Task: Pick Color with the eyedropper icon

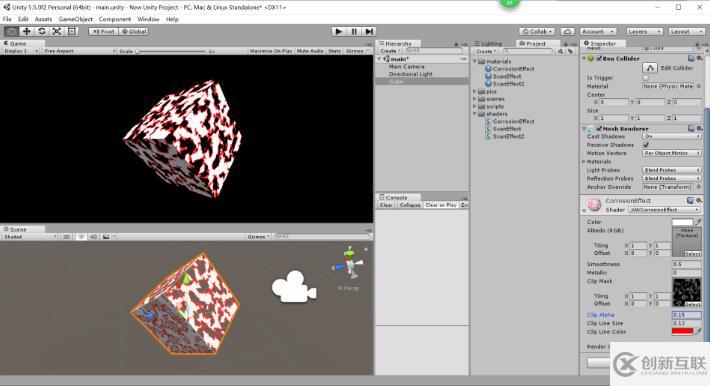Action: coord(698,222)
